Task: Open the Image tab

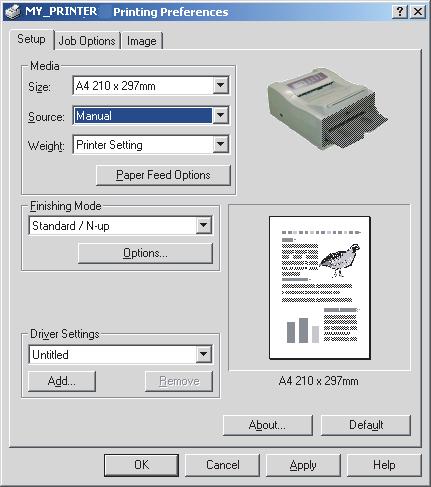Action: pos(142,41)
